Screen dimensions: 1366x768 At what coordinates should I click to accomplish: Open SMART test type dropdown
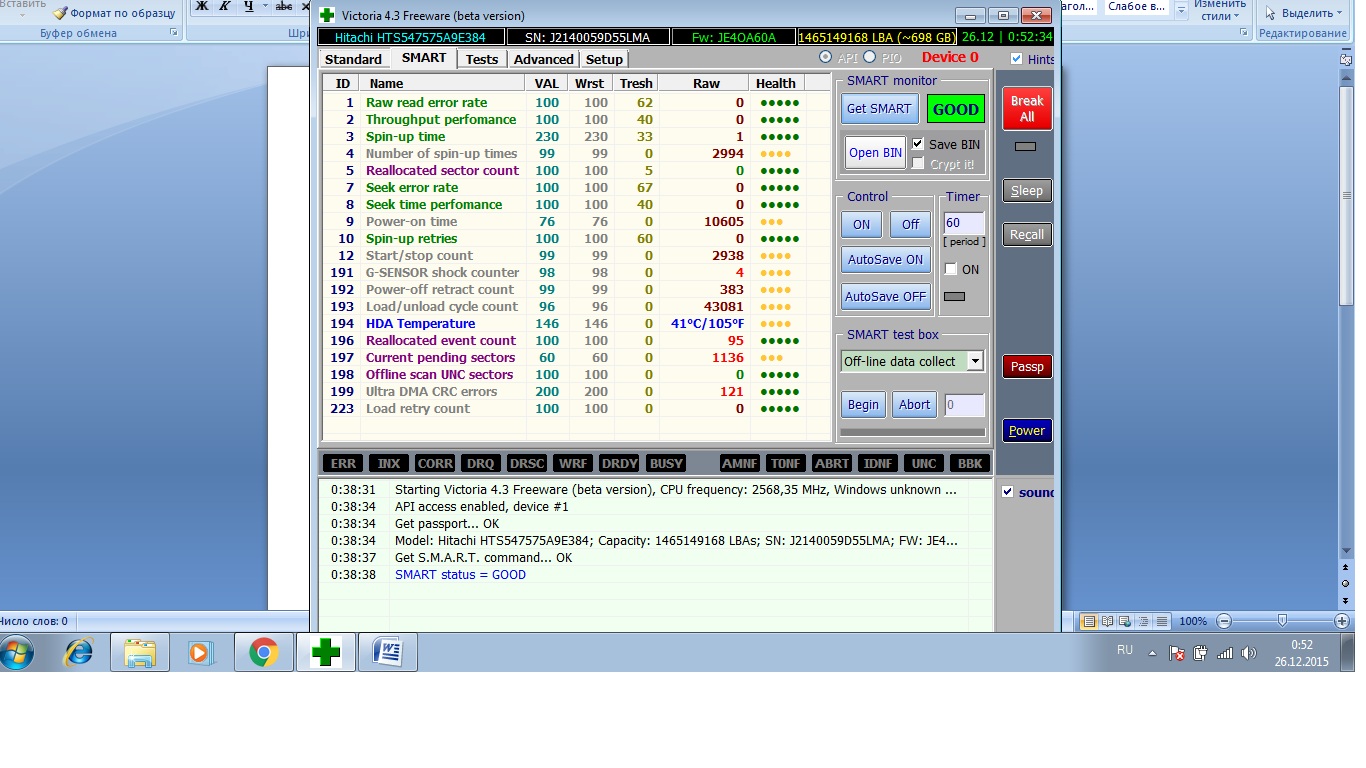975,361
